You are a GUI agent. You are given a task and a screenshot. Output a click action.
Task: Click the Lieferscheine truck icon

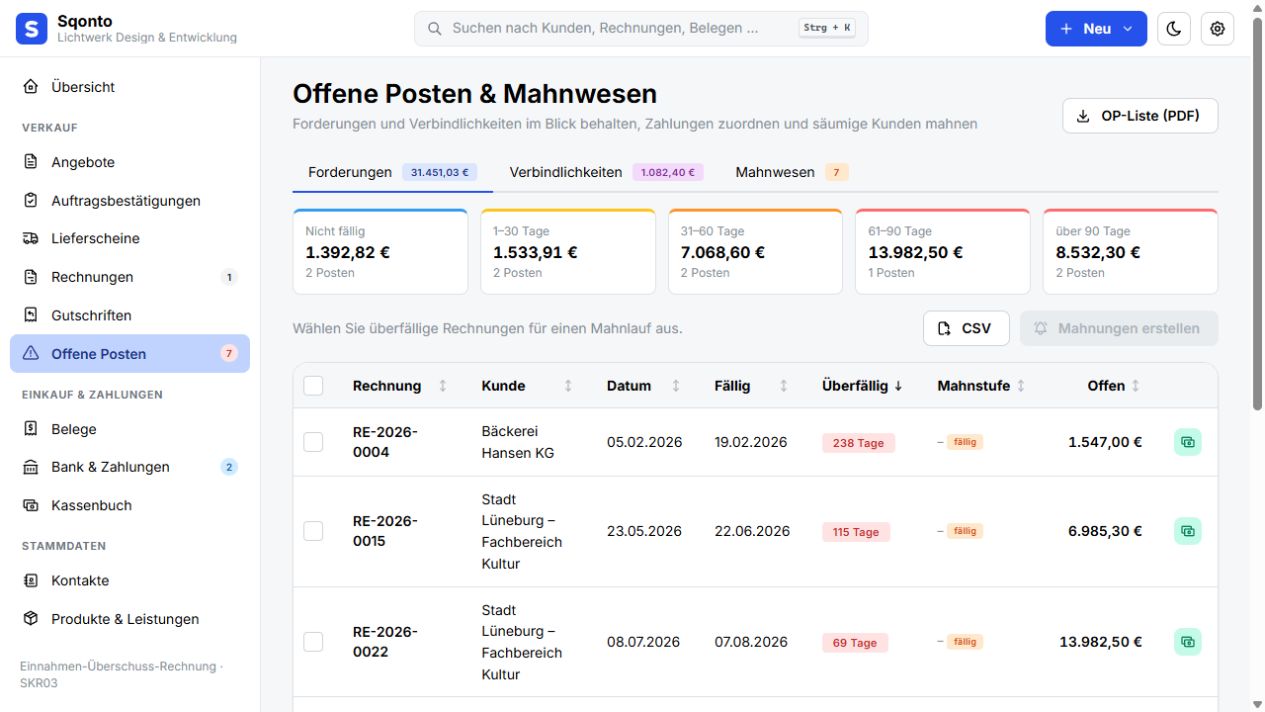[31, 238]
